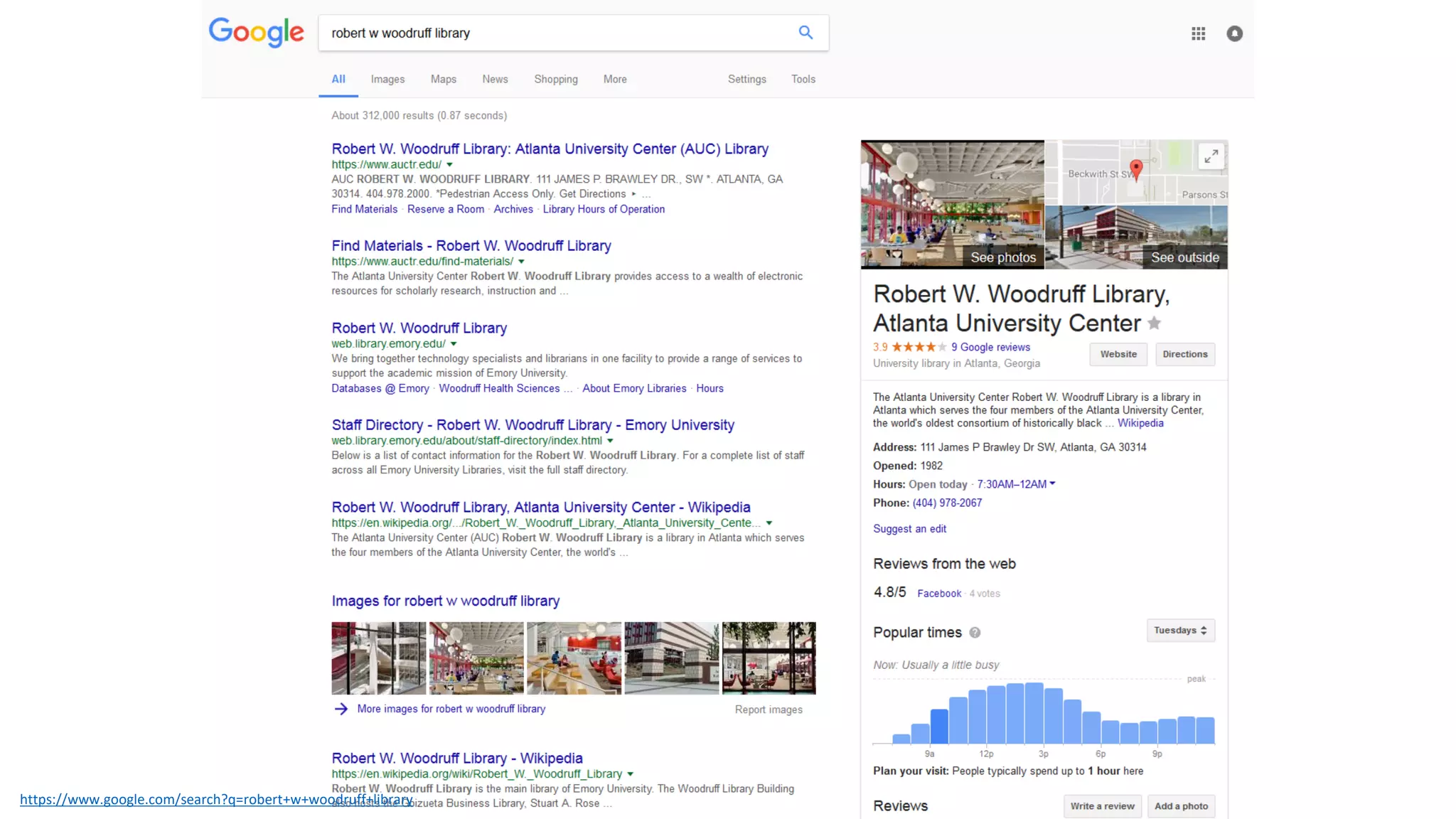Open the Robert W. Woodruff Library - Wikipedia result
The image size is (1456, 819).
tap(457, 758)
